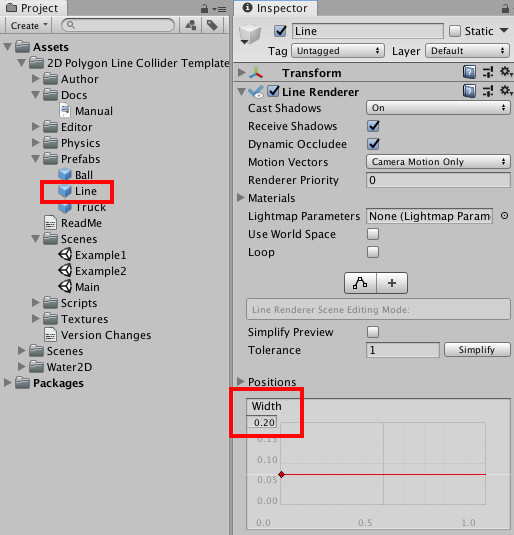514x535 pixels.
Task: Click the Lightmap Parameters object picker circle
Action: (504, 216)
